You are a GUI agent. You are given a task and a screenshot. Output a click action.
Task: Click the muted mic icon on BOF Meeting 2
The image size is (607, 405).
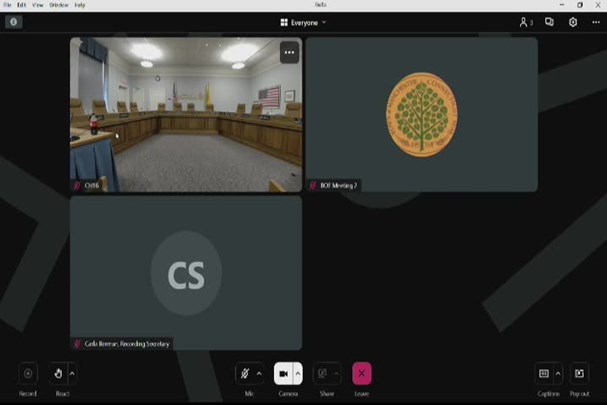click(313, 186)
